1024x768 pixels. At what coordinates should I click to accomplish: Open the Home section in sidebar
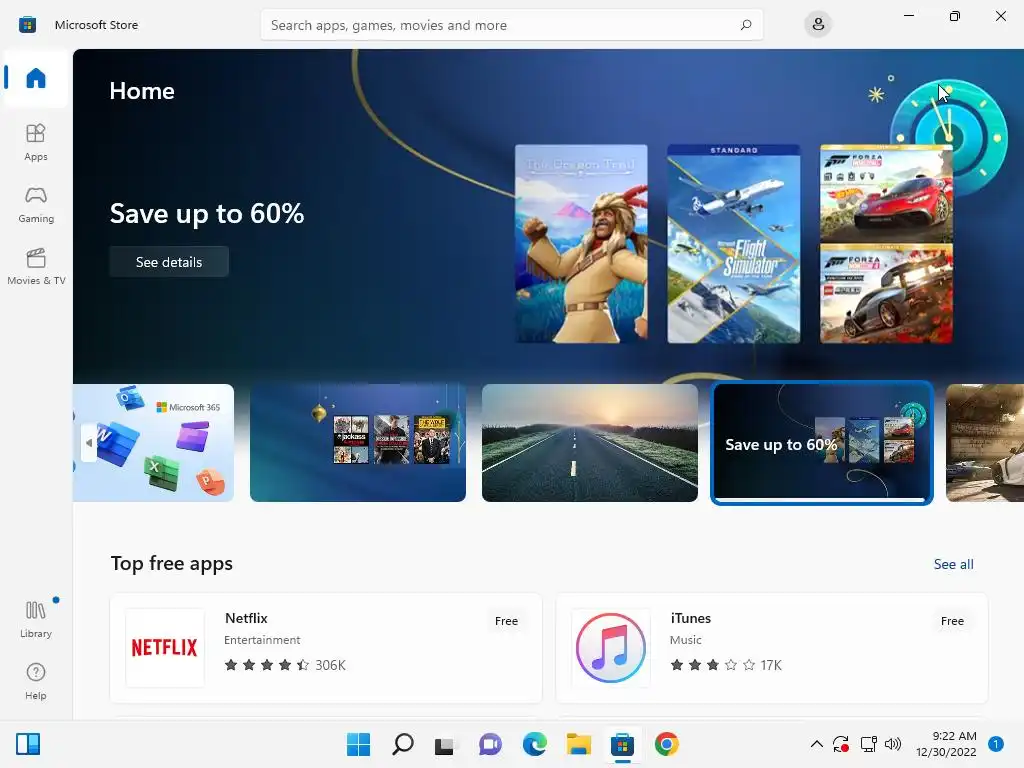coord(36,78)
